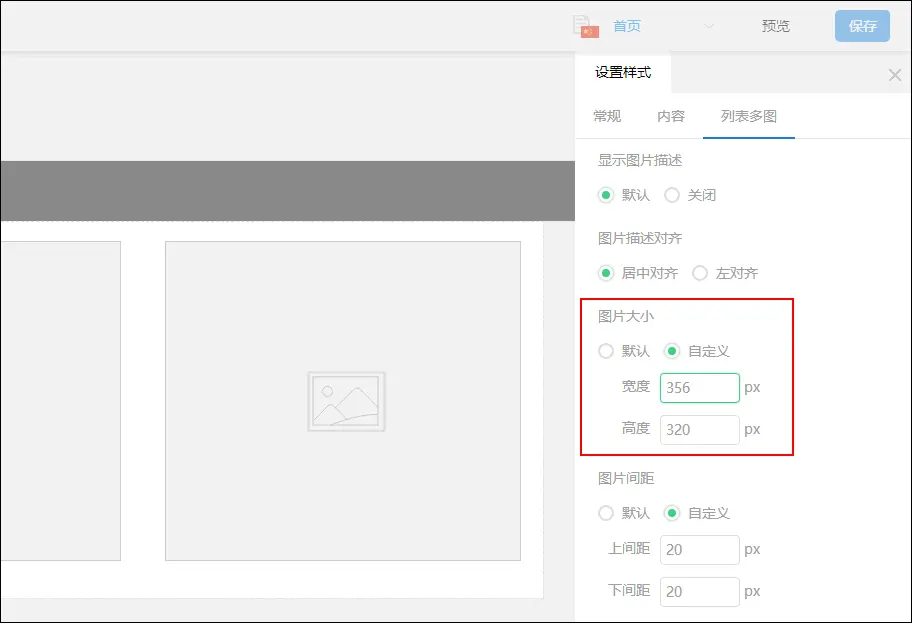Click the 上间距 input field
The image size is (912, 623).
coord(699,550)
